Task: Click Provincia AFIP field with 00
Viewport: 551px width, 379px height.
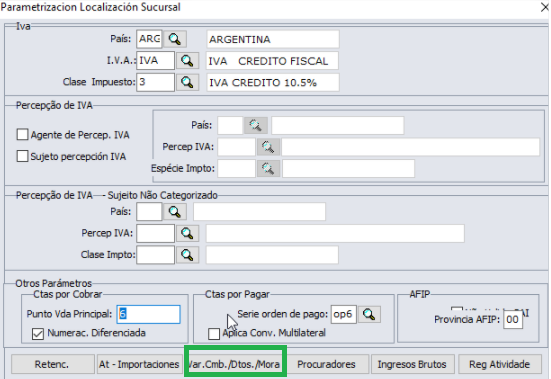Action: pos(513,320)
